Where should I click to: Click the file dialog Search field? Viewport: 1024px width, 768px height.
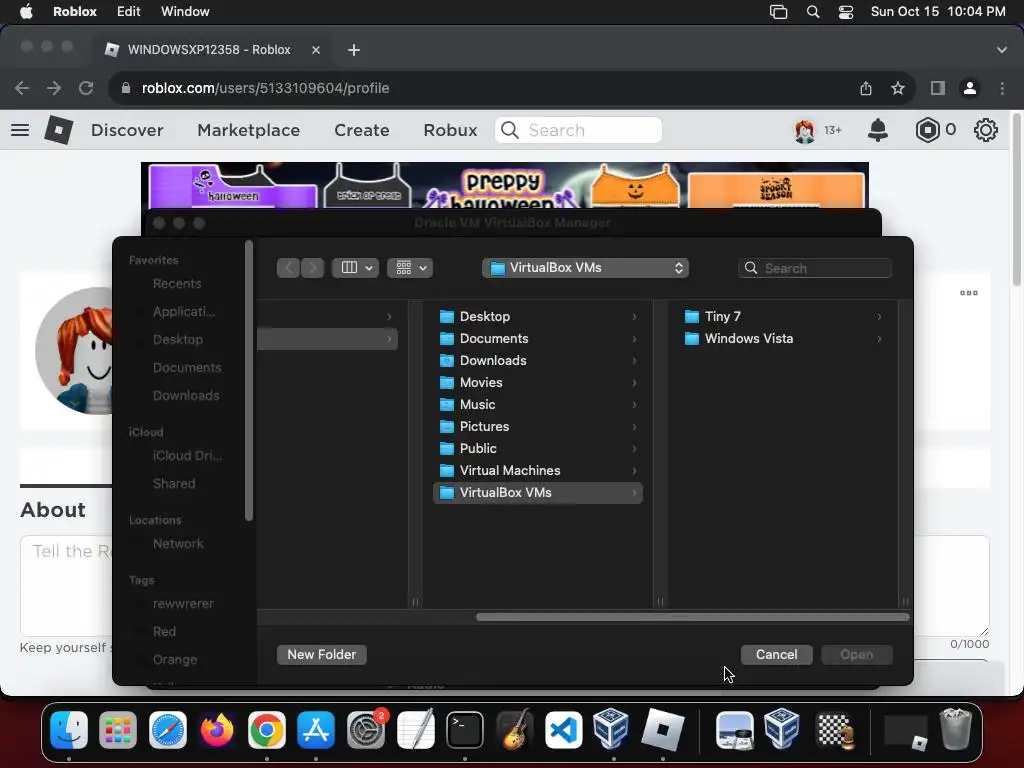click(815, 268)
